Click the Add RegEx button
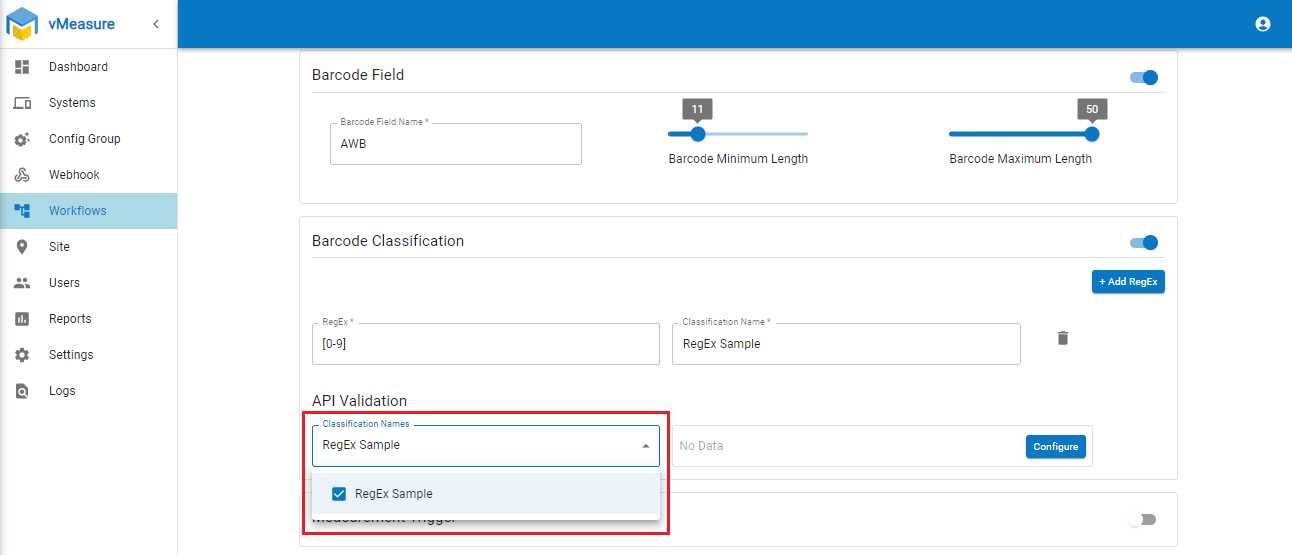Screen dimensions: 1292x555 [1128, 282]
